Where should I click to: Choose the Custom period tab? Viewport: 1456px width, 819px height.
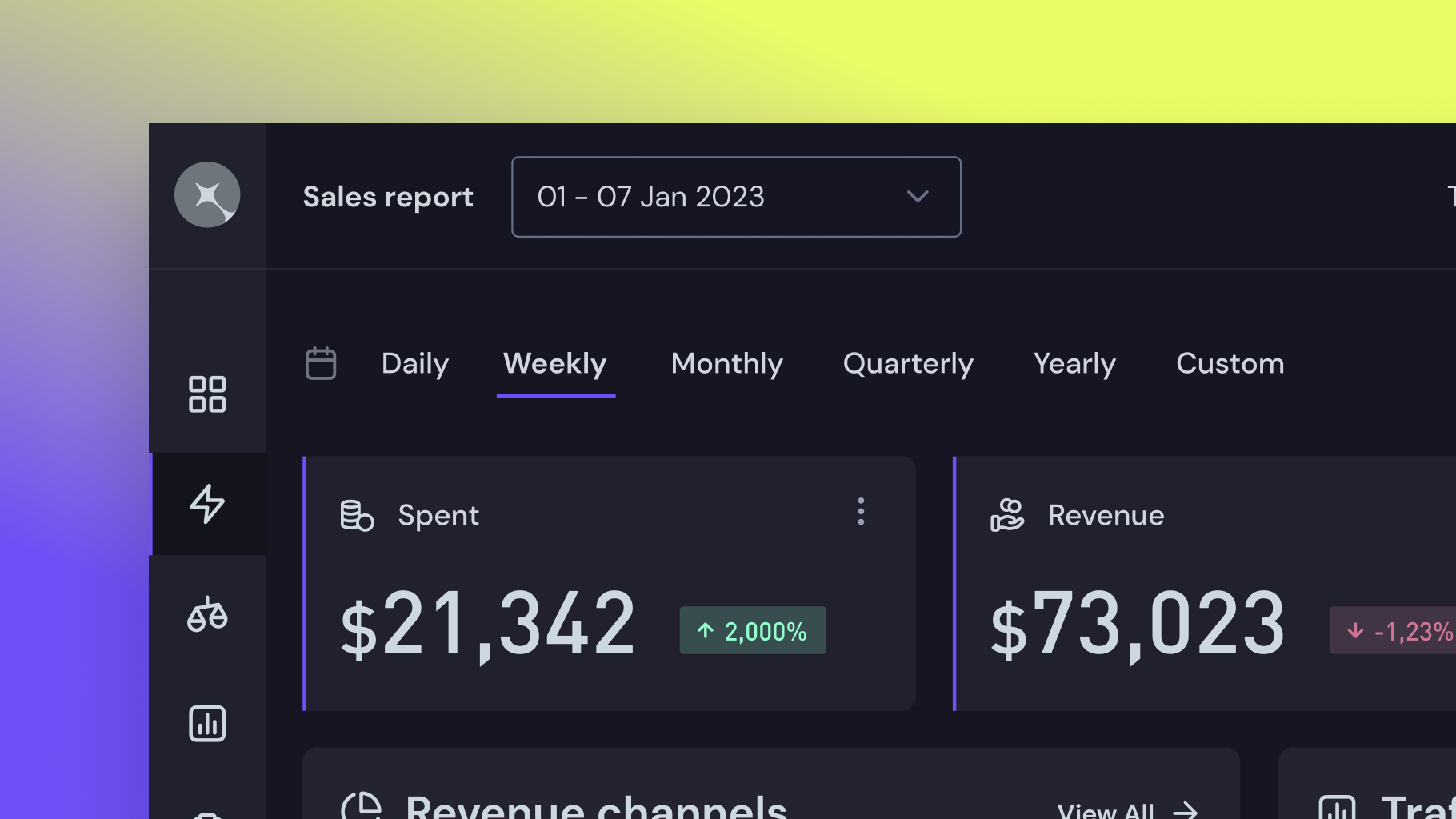(1230, 364)
